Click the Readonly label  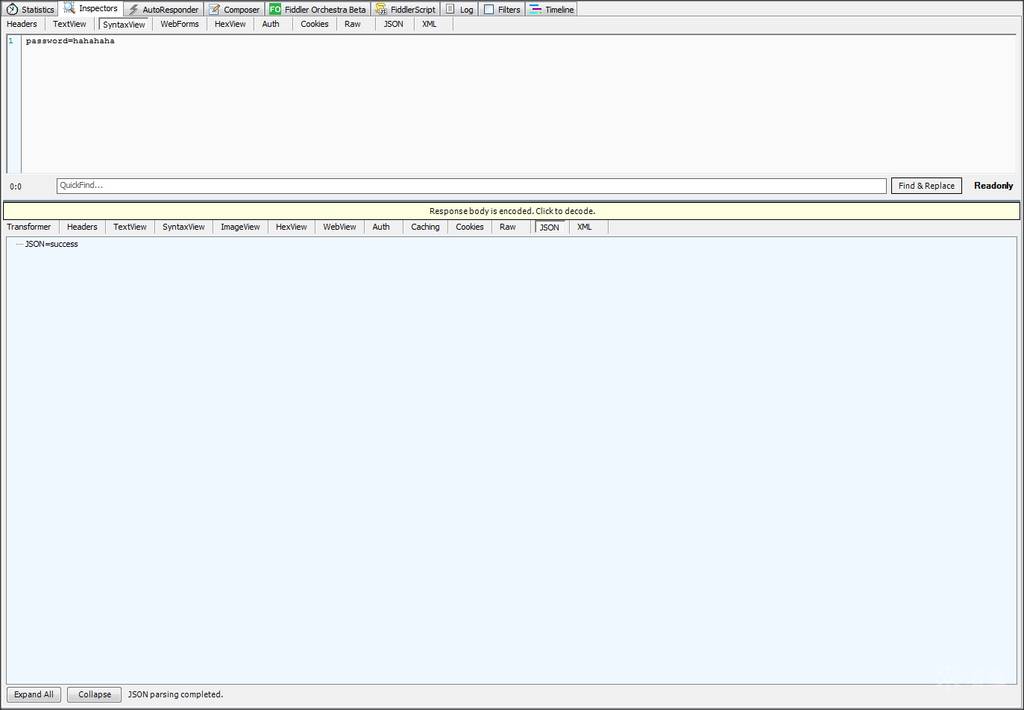click(993, 186)
